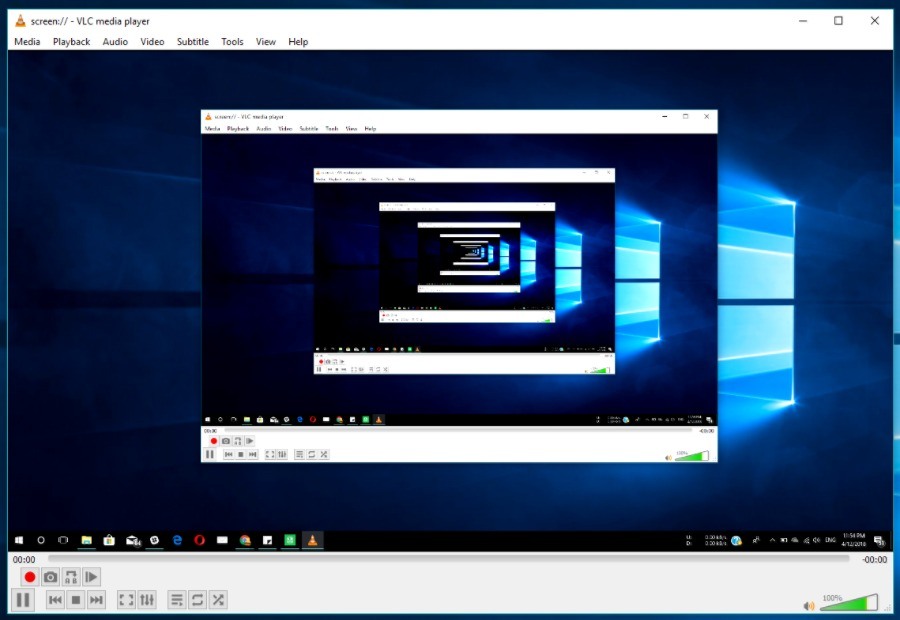
Task: Skip to next media item
Action: tap(96, 600)
